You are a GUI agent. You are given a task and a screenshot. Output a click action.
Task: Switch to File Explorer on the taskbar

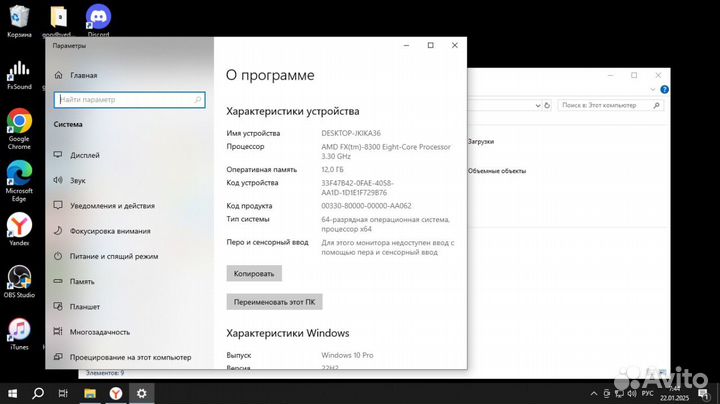90,393
